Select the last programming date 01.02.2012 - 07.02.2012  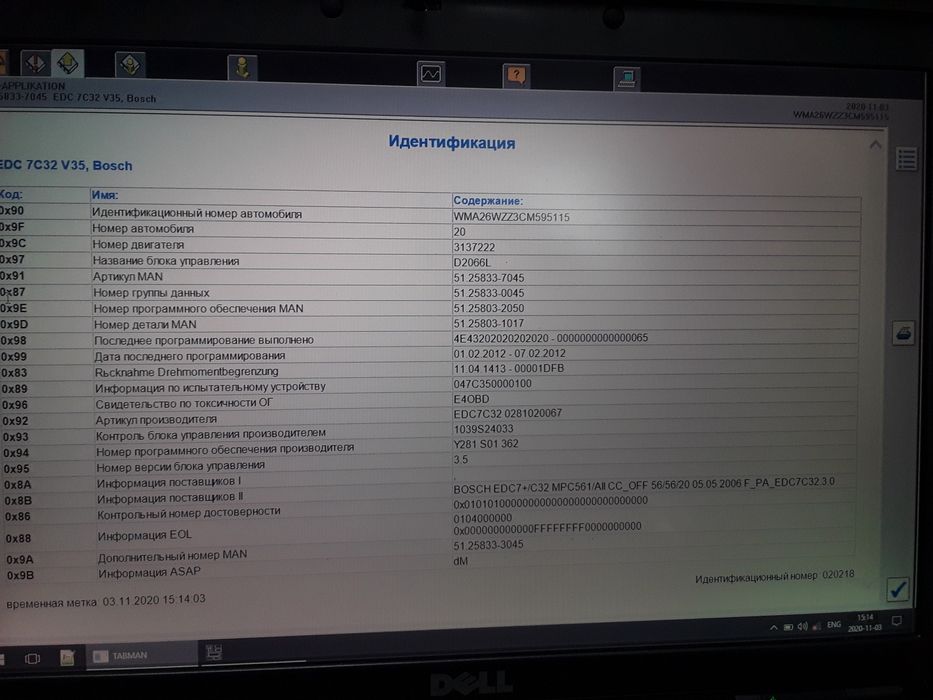509,354
